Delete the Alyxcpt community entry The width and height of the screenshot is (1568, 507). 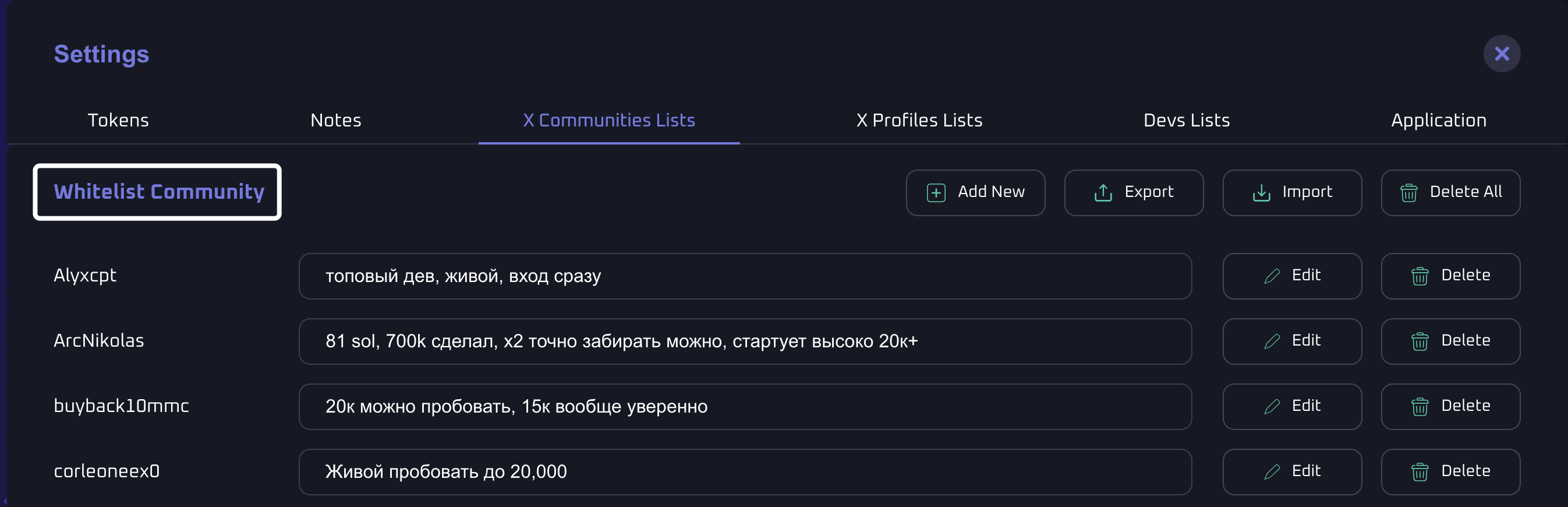coord(1450,276)
